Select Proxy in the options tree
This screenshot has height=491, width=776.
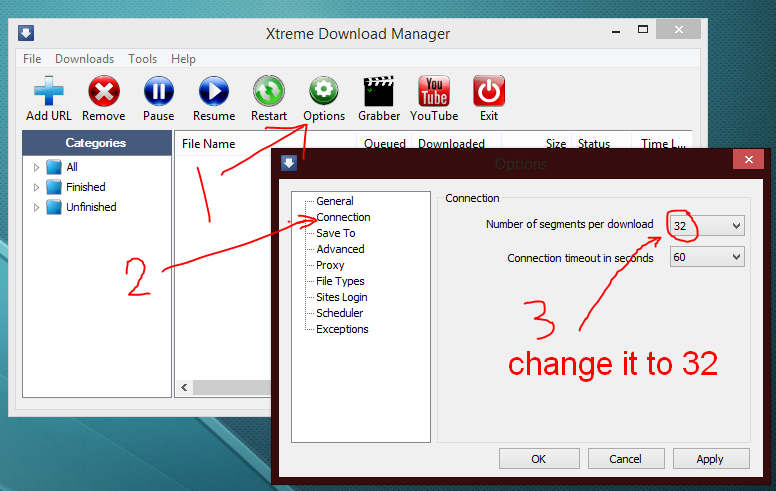(x=330, y=265)
